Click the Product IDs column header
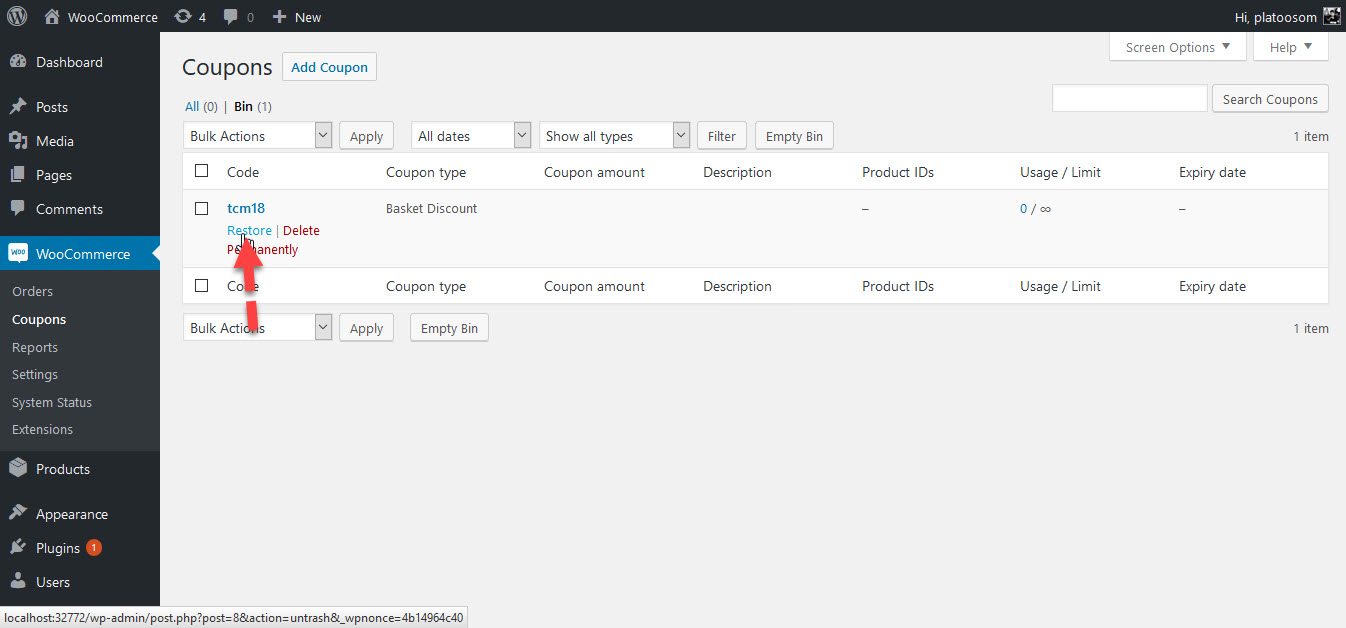Screen dimensions: 1346x628 click(898, 172)
